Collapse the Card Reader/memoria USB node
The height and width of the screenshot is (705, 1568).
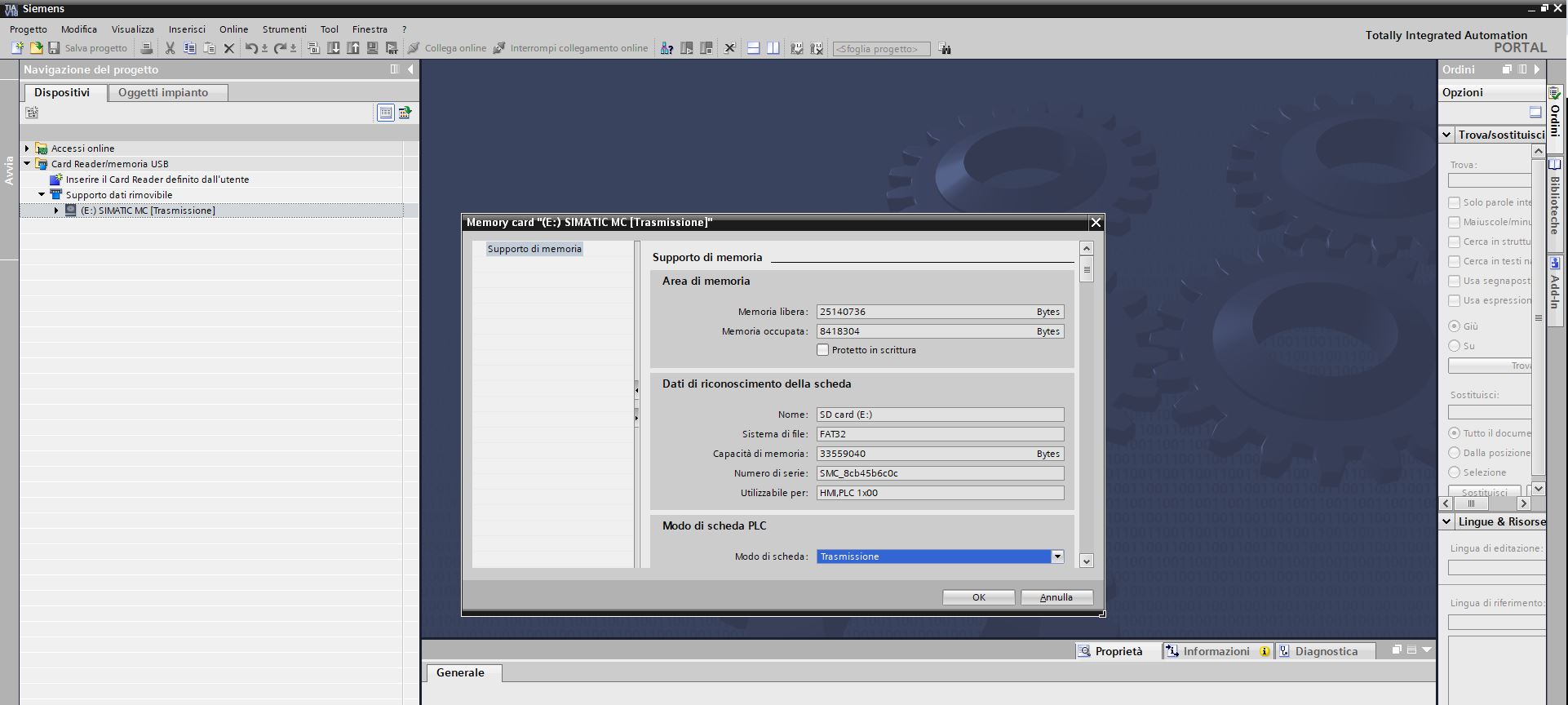(27, 164)
